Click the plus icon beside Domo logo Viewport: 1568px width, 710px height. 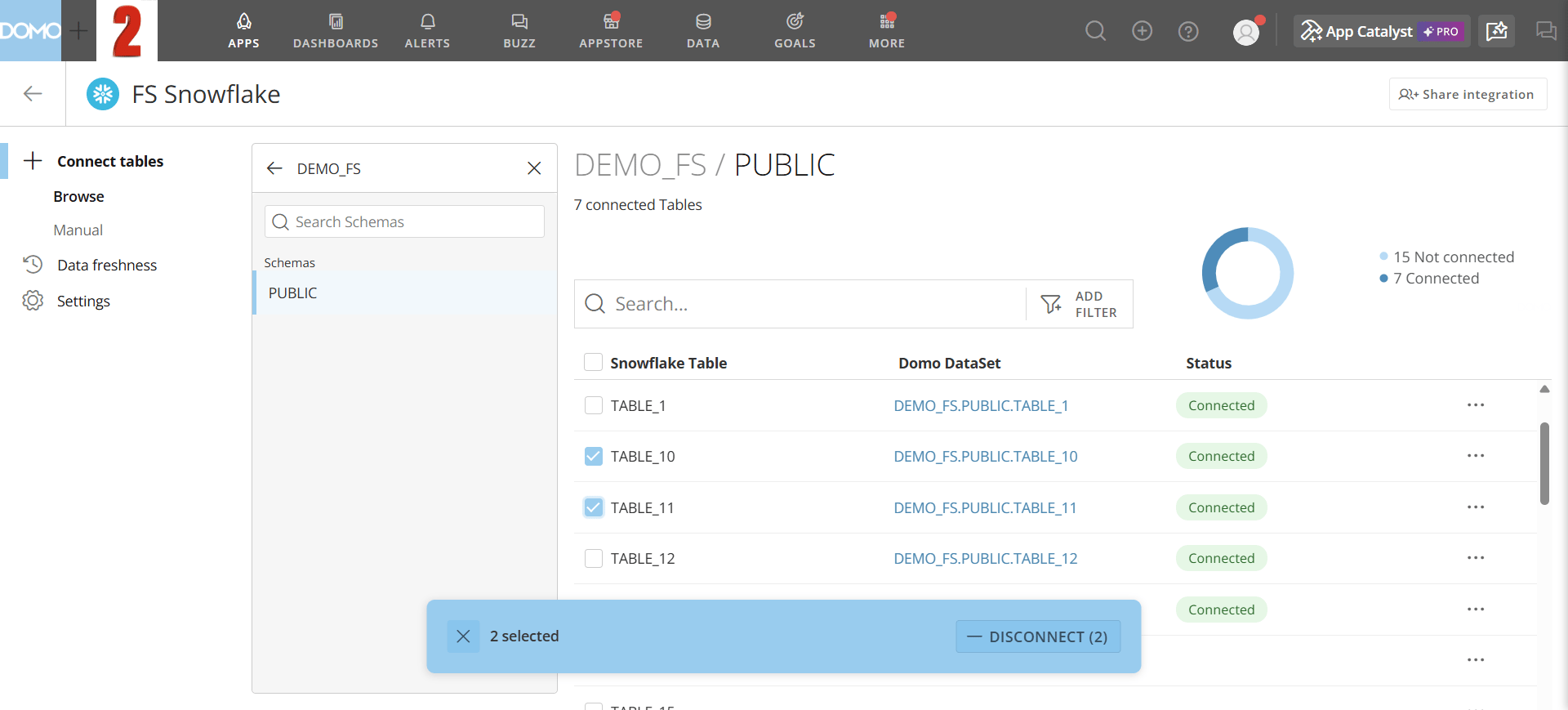pos(78,31)
